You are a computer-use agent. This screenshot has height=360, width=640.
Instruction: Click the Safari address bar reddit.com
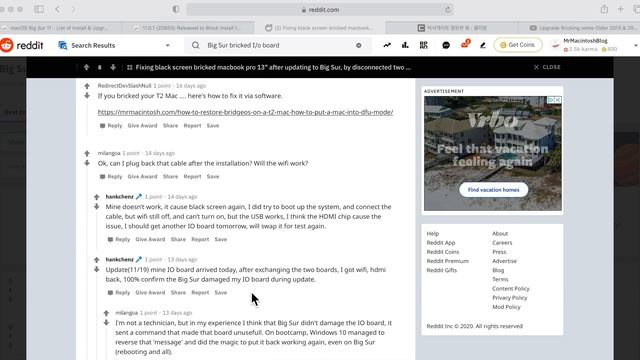pyautogui.click(x=320, y=9)
